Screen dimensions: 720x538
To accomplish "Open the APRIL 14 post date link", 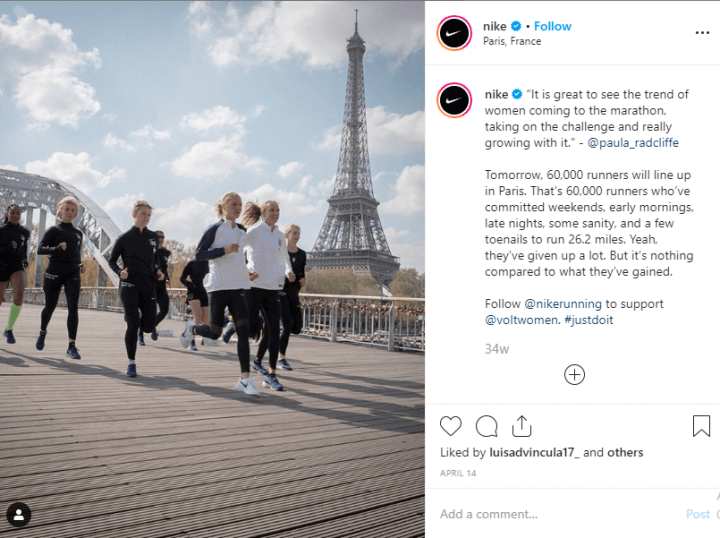I will tap(458, 473).
